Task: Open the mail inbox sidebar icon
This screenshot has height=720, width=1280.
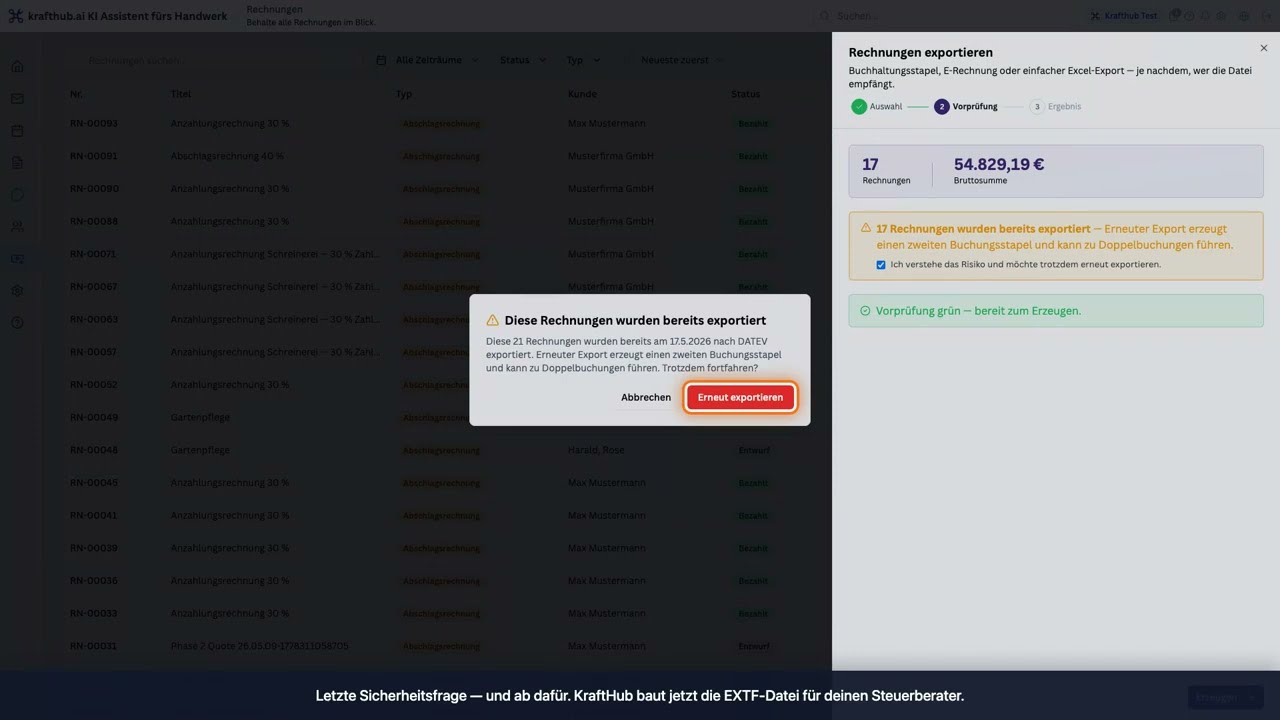Action: [17, 99]
